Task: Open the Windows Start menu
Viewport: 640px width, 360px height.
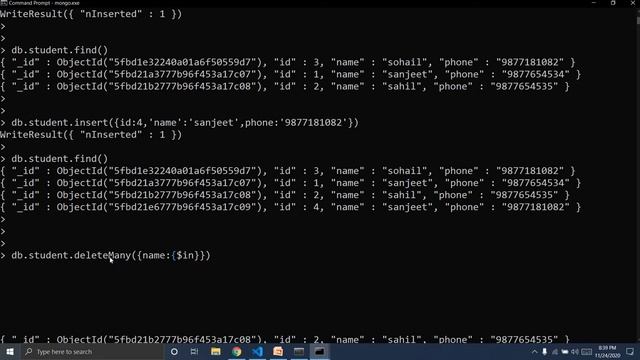Action: click(10, 351)
